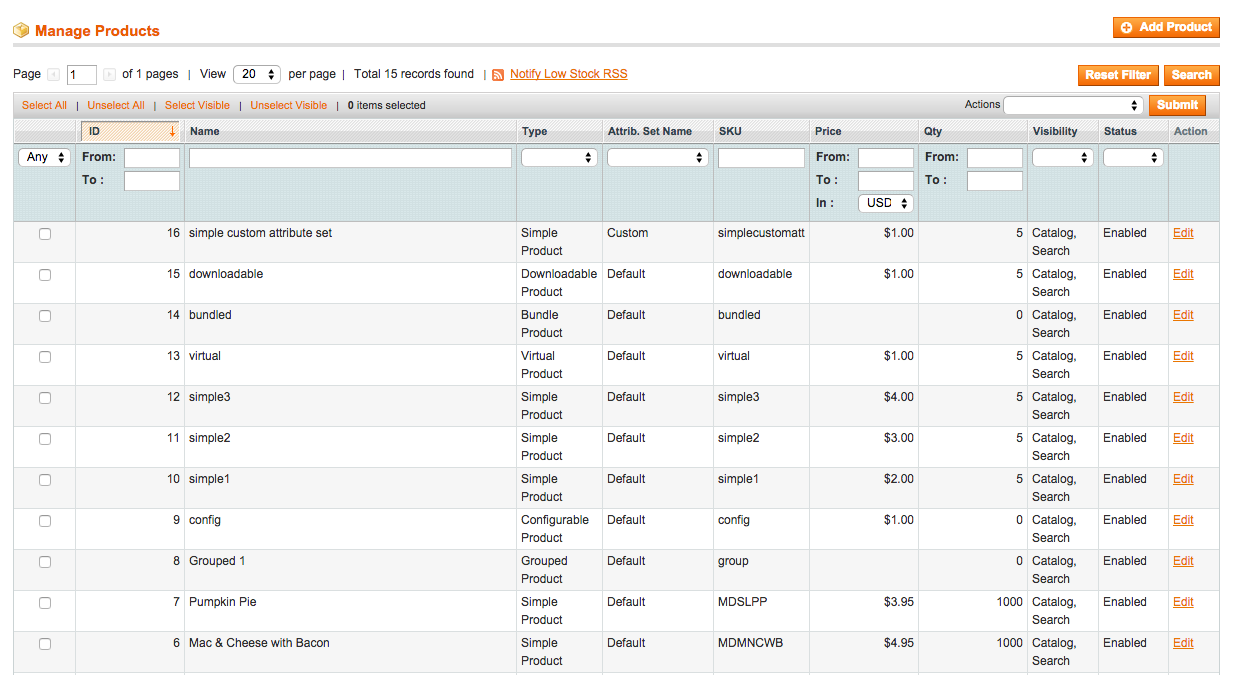Check the Grouped 1 row checkbox
Viewport: 1233px width, 675px height.
click(45, 562)
